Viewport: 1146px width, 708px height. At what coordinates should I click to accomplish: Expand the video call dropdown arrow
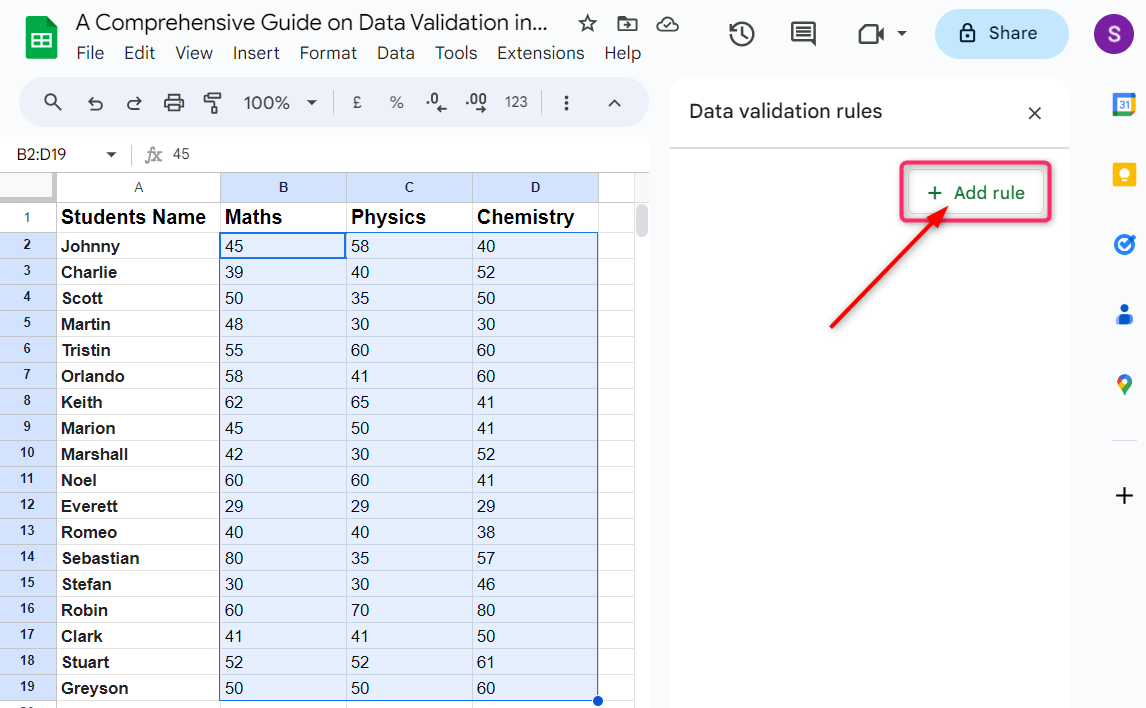pyautogui.click(x=902, y=34)
